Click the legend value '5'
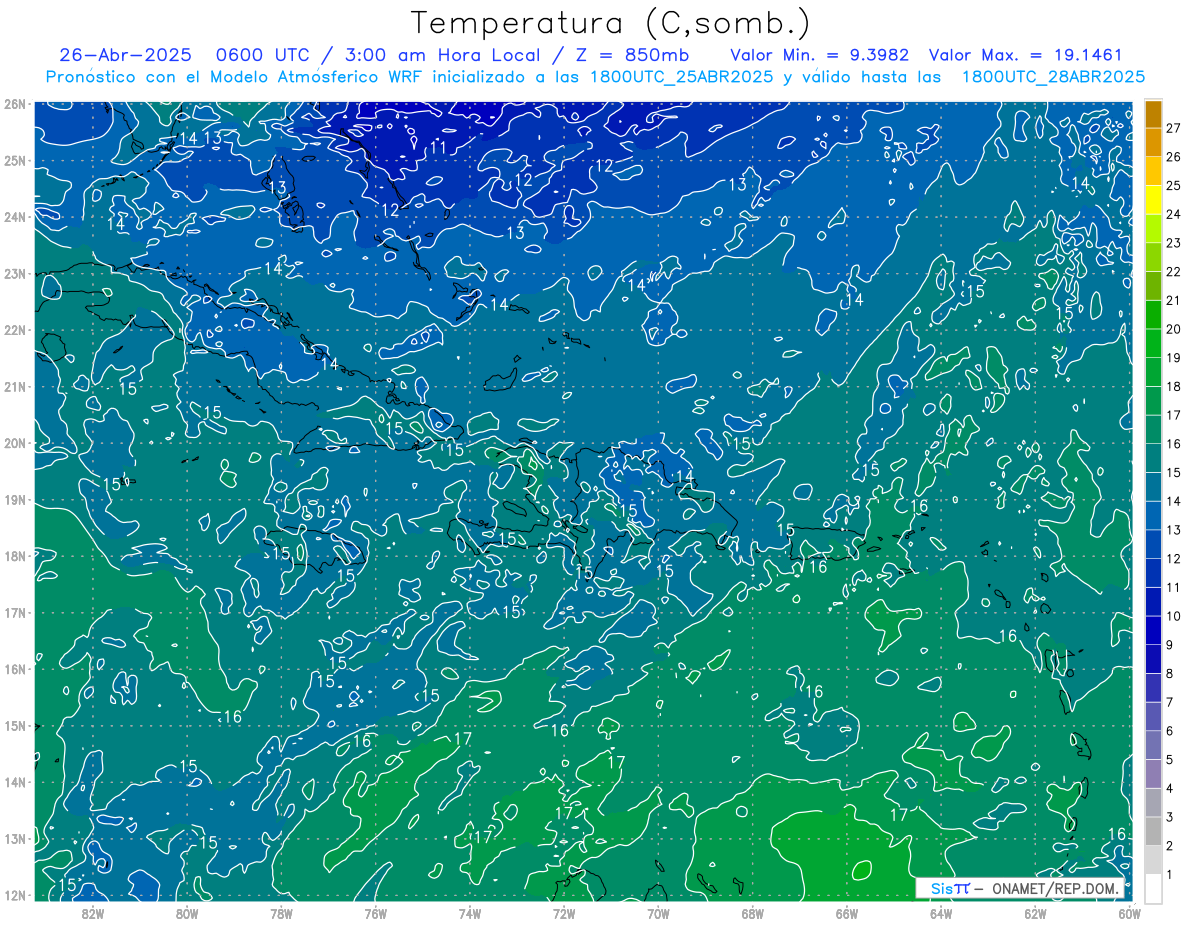This screenshot has width=1200, height=927. 1169,760
